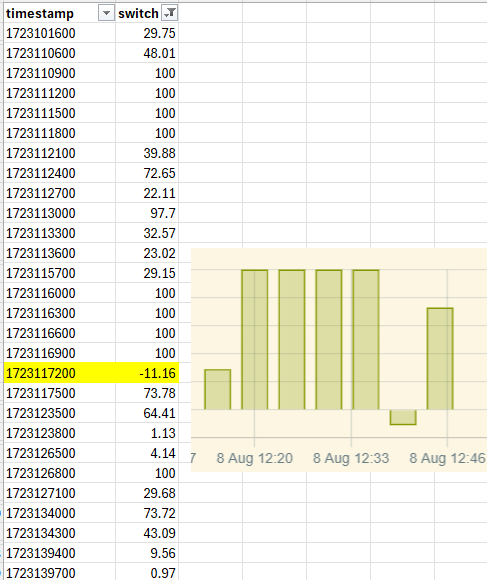Select the negative bar in the chart

click(x=403, y=417)
